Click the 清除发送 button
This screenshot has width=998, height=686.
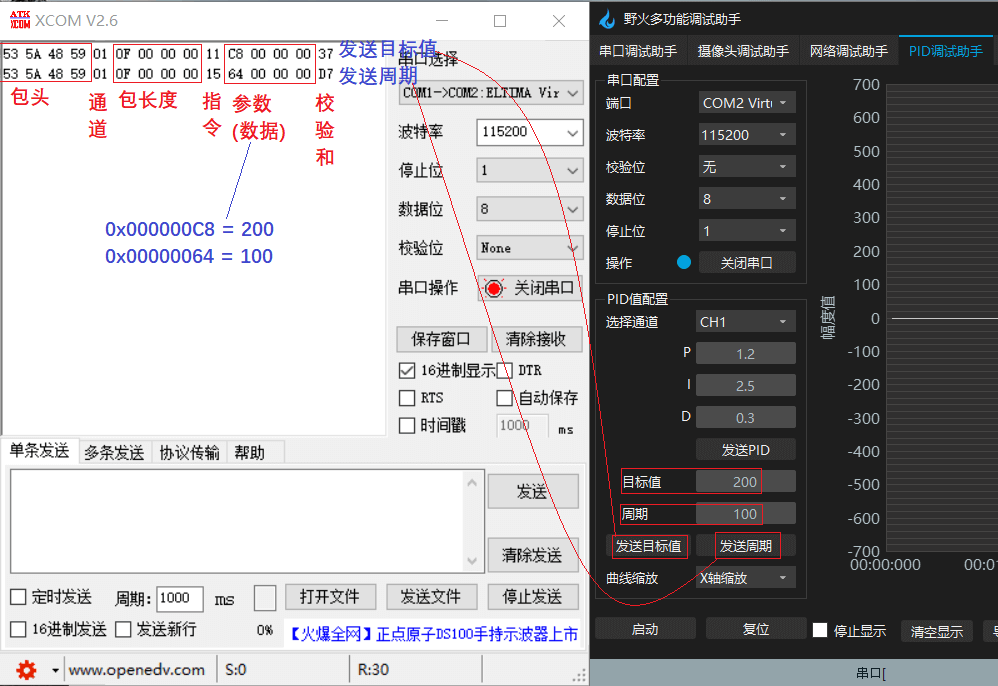click(533, 555)
